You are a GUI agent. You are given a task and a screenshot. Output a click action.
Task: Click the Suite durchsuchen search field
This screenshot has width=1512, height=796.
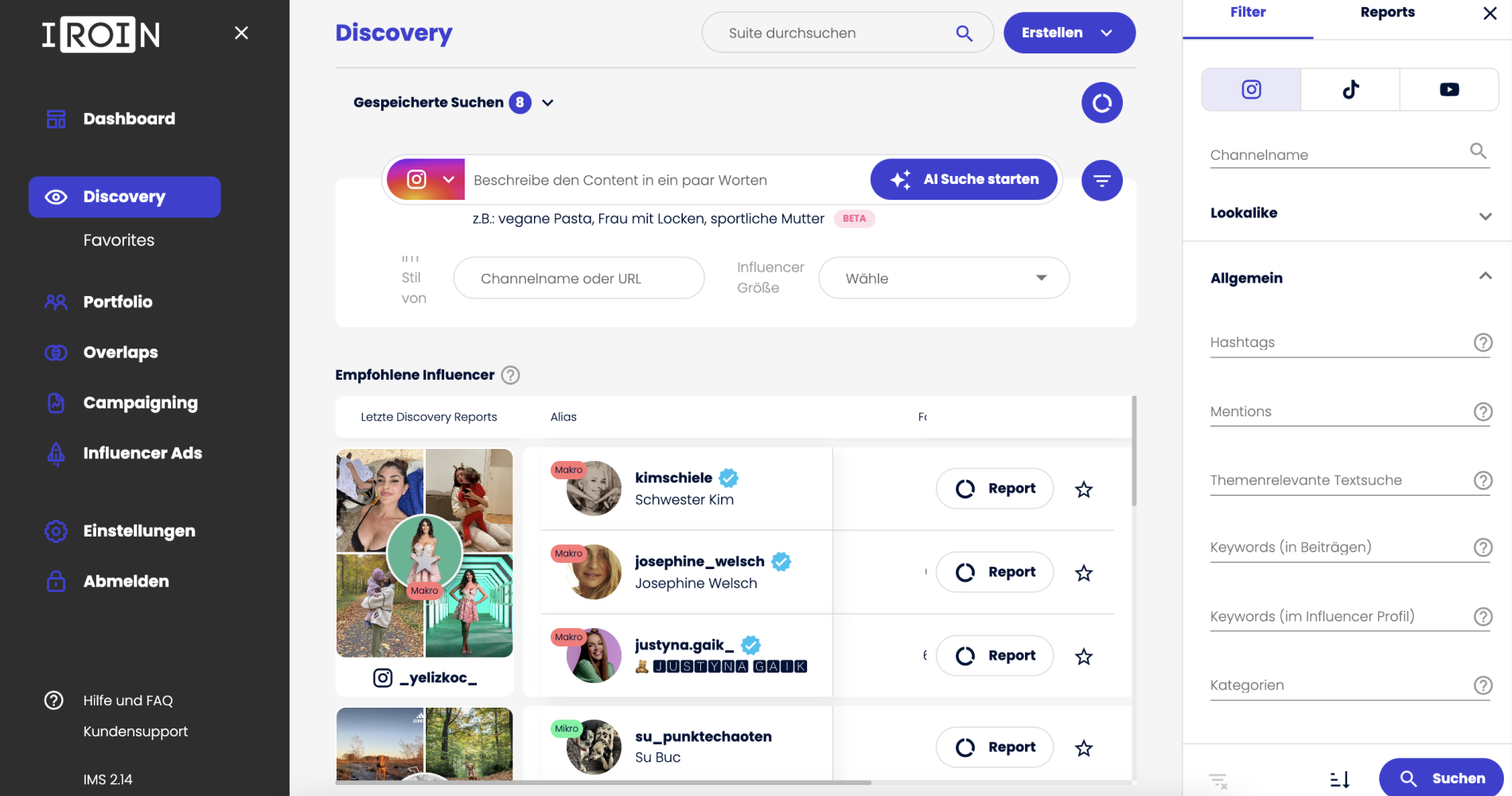click(848, 33)
